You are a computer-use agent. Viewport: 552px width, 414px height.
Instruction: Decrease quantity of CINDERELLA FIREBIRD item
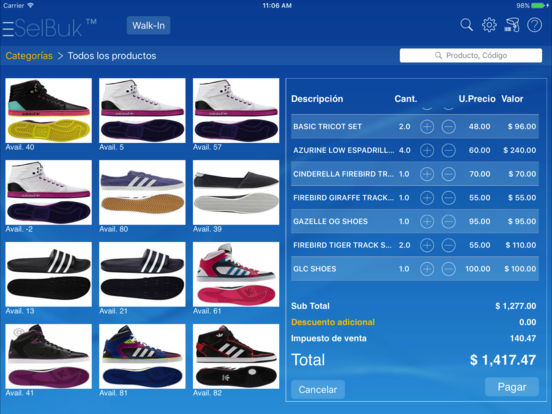coord(448,174)
